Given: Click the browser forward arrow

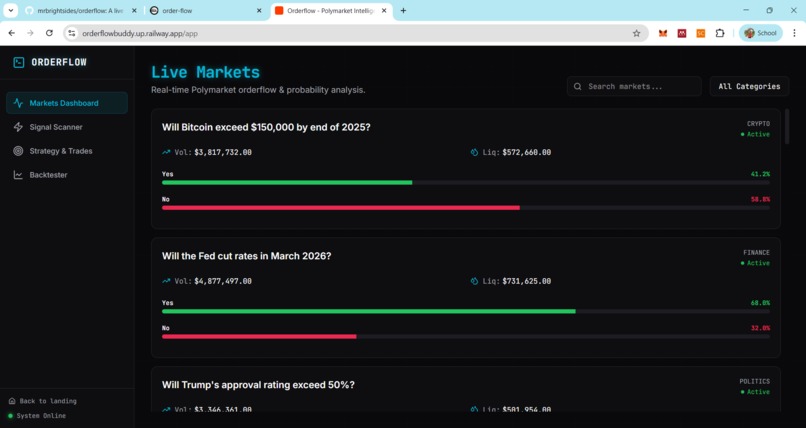Looking at the screenshot, I should click(x=30, y=33).
